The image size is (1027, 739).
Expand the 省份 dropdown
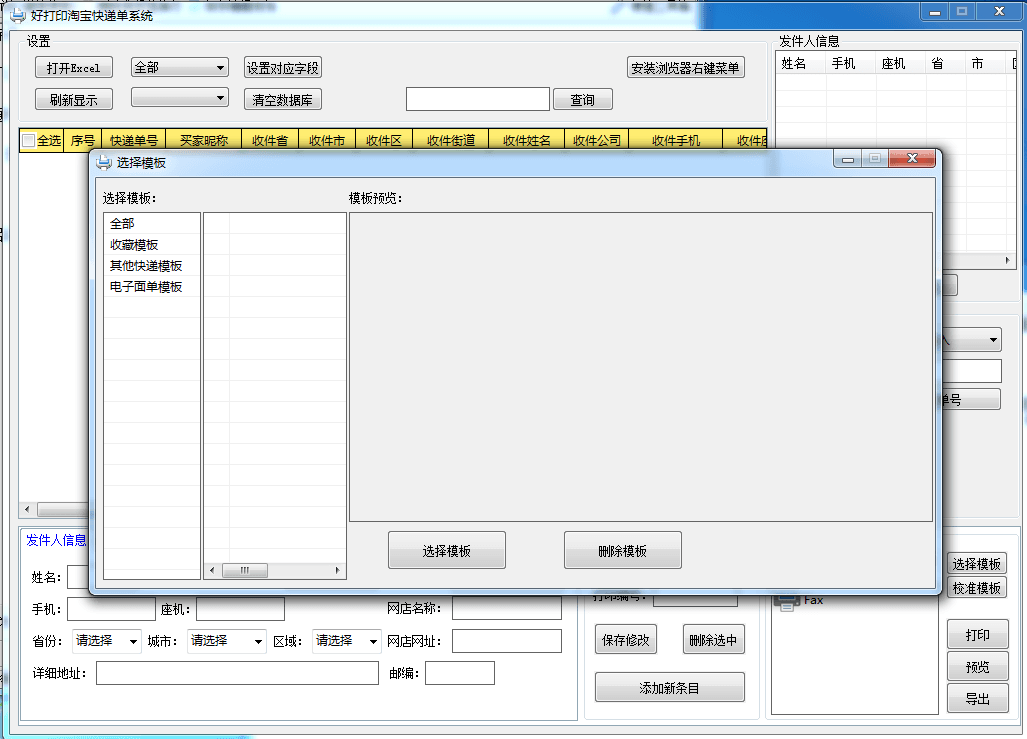[x=106, y=641]
